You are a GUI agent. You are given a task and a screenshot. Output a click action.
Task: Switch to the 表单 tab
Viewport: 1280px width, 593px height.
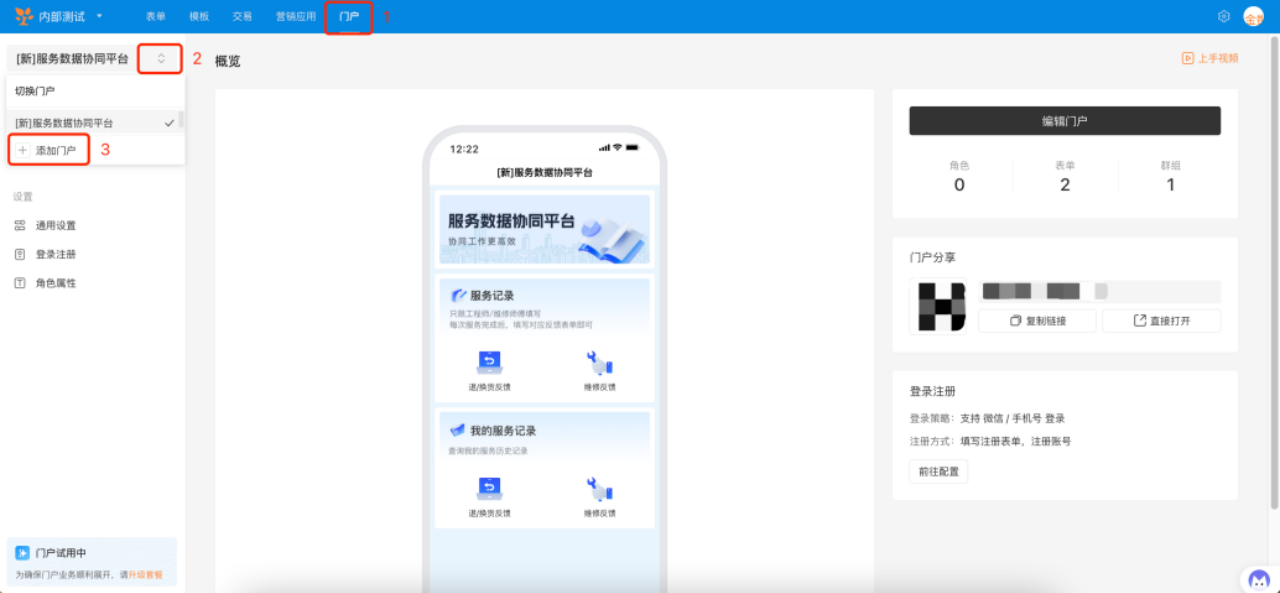click(x=156, y=17)
